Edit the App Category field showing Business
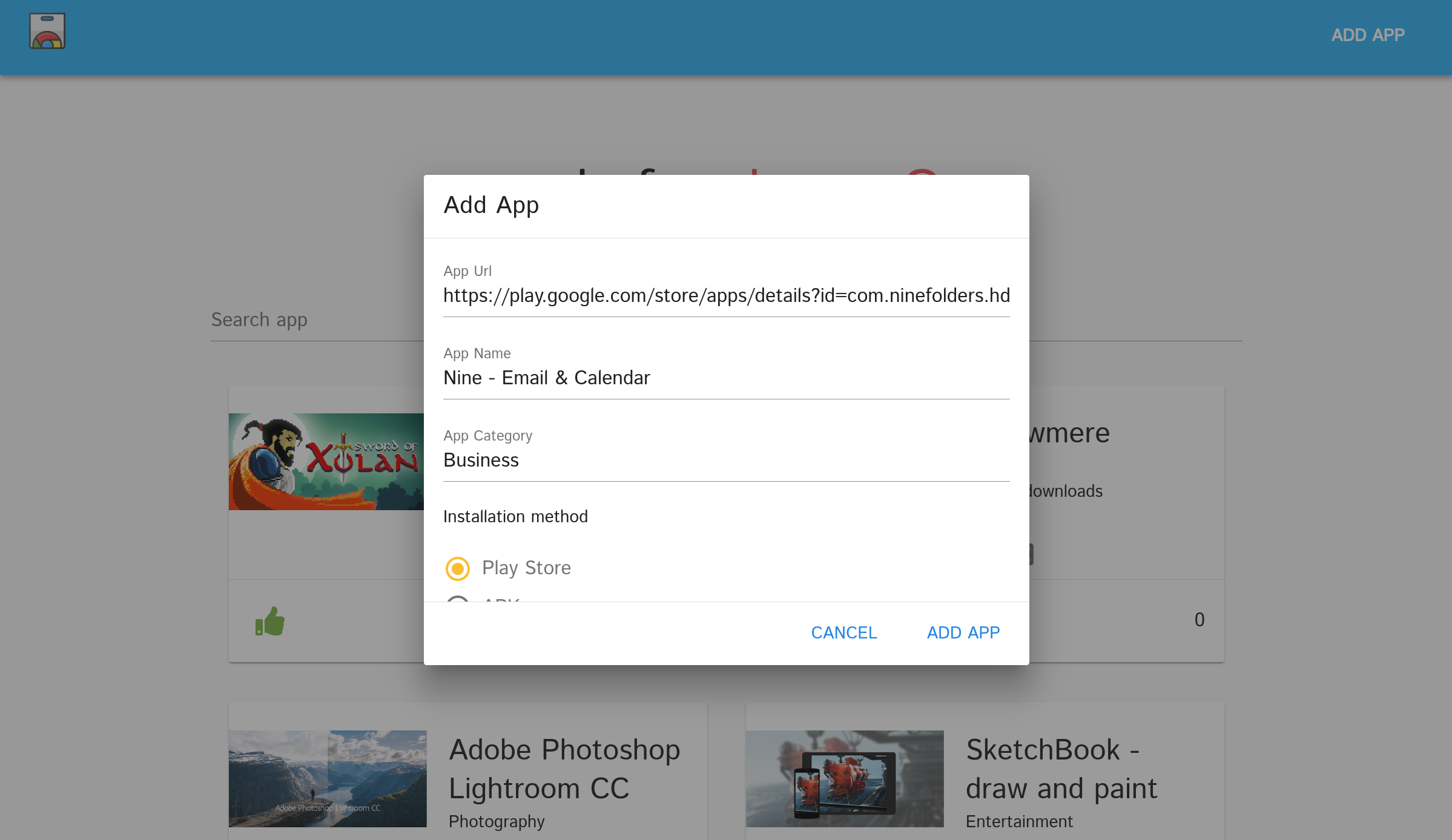 (726, 460)
